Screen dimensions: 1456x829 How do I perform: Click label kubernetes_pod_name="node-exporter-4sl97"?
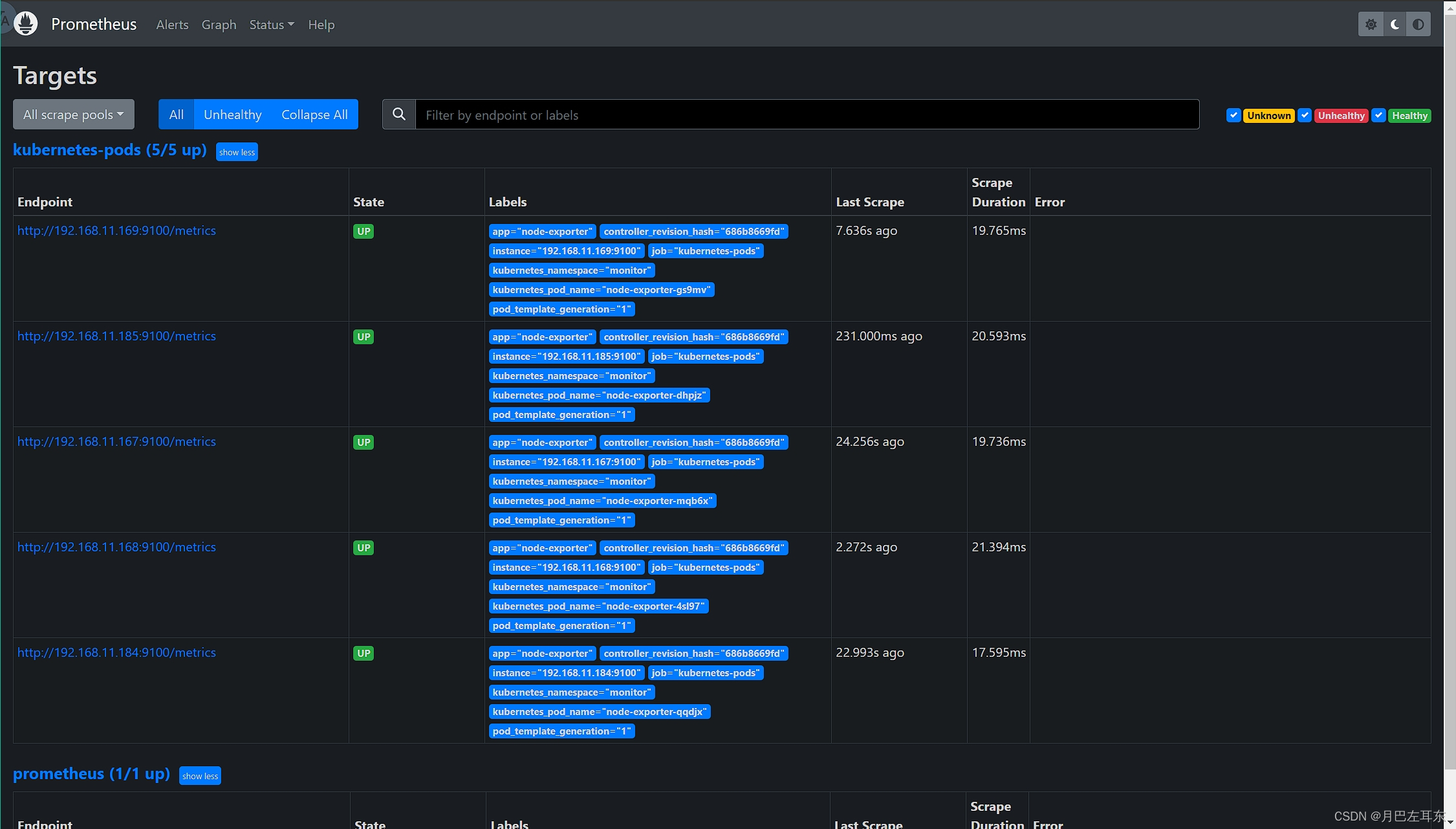(598, 606)
